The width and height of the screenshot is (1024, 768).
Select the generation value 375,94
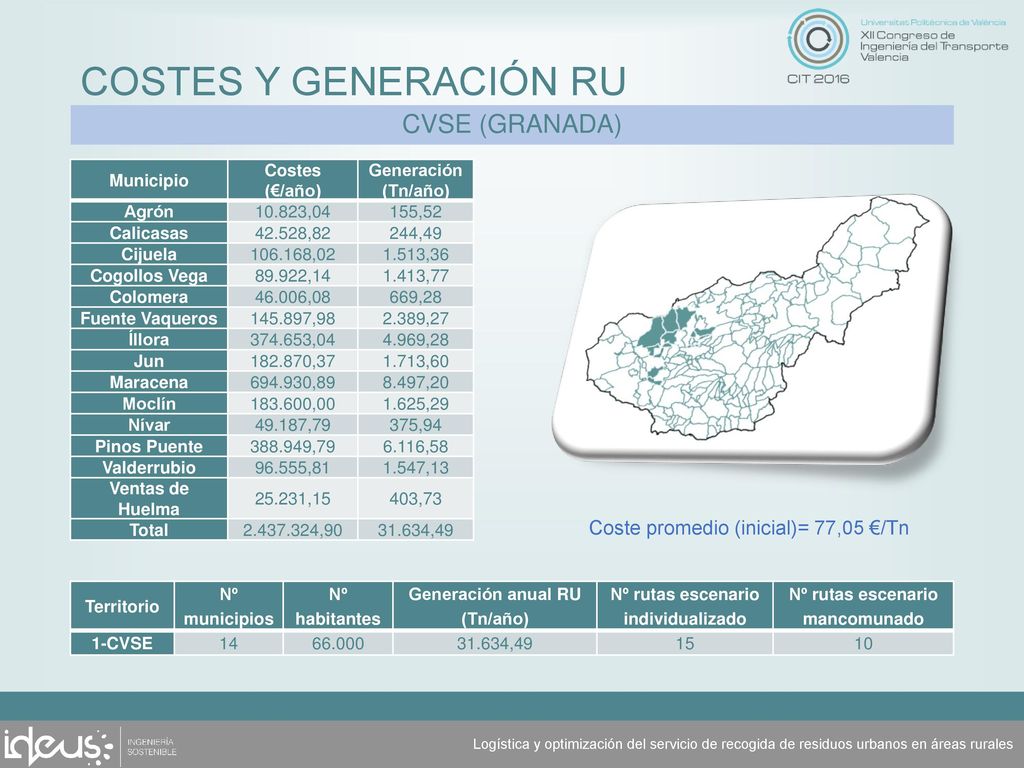click(x=415, y=425)
